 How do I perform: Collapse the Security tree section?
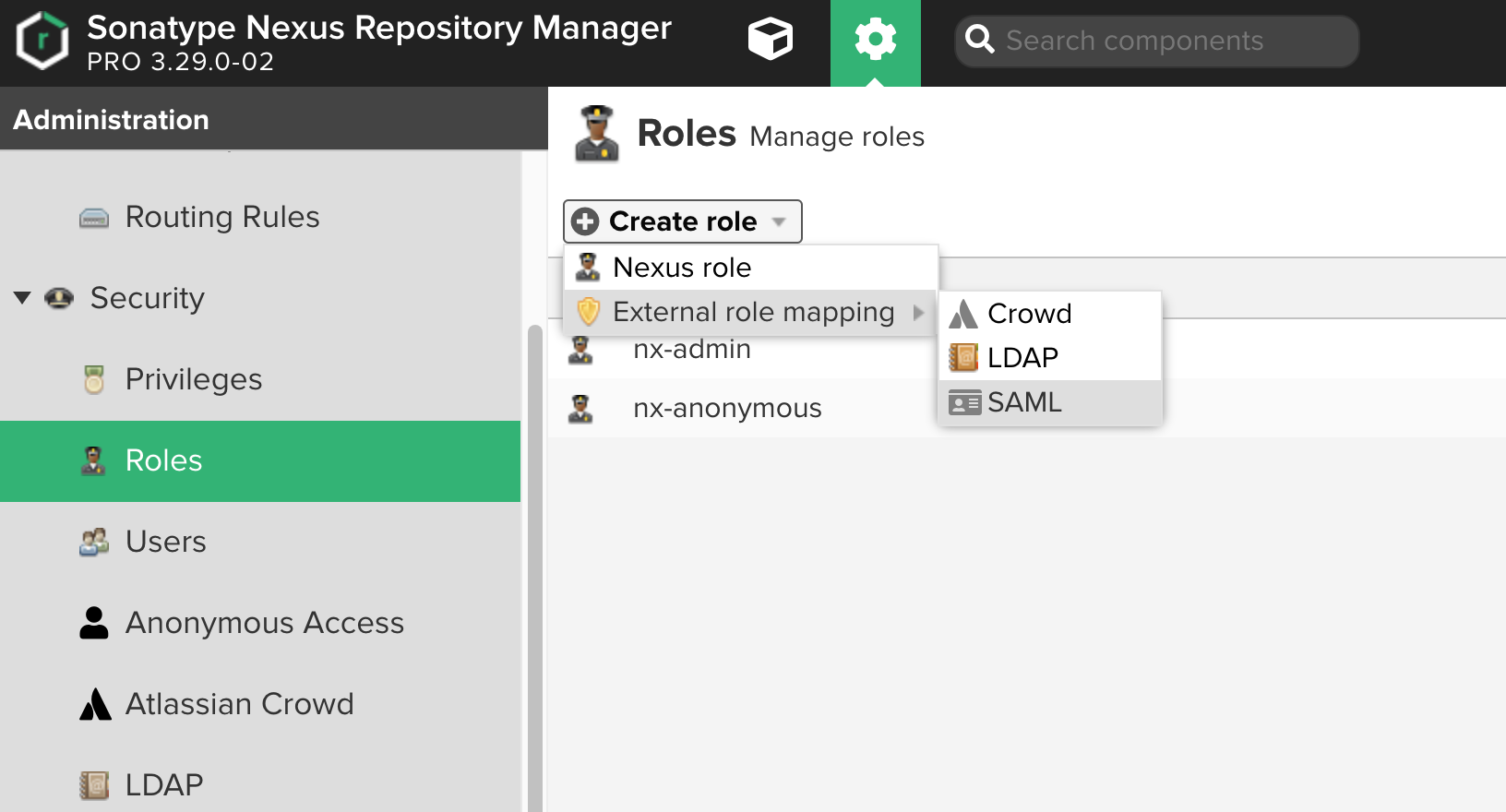22,298
